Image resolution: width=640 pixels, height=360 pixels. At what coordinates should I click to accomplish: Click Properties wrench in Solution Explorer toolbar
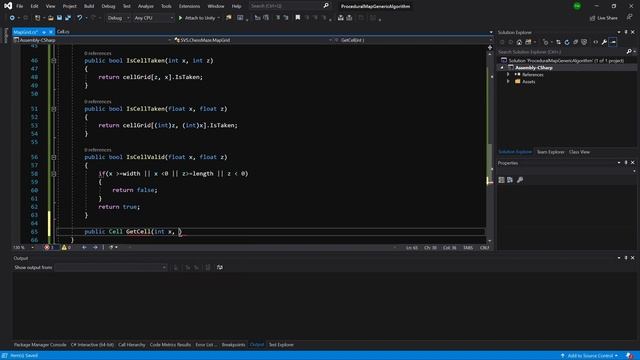(x=604, y=42)
